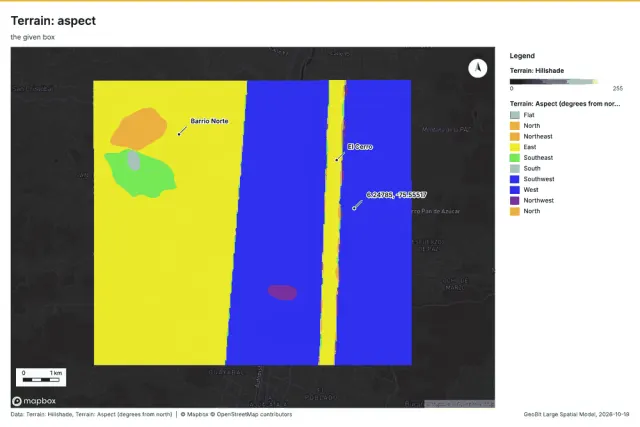Click the north arrow compass icon
640x427 pixels.
478,68
